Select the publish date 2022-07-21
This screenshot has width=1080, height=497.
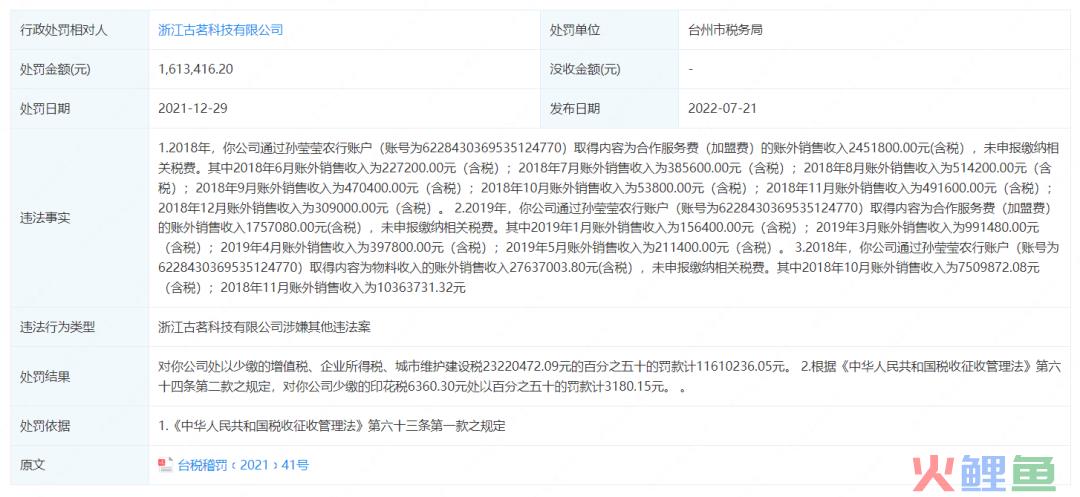click(723, 109)
